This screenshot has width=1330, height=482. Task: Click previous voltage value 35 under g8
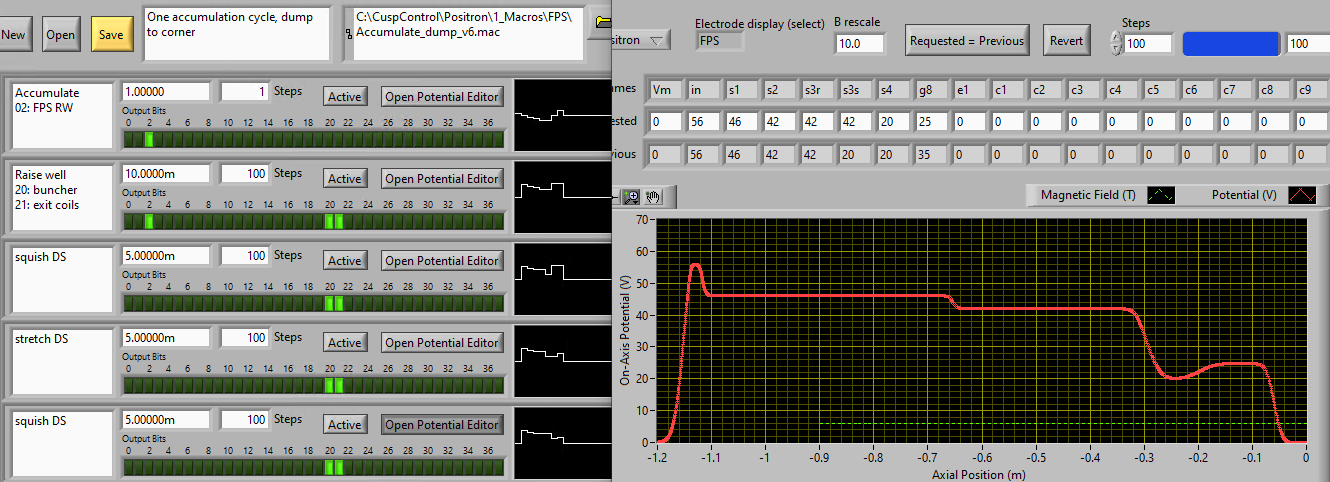click(x=932, y=155)
